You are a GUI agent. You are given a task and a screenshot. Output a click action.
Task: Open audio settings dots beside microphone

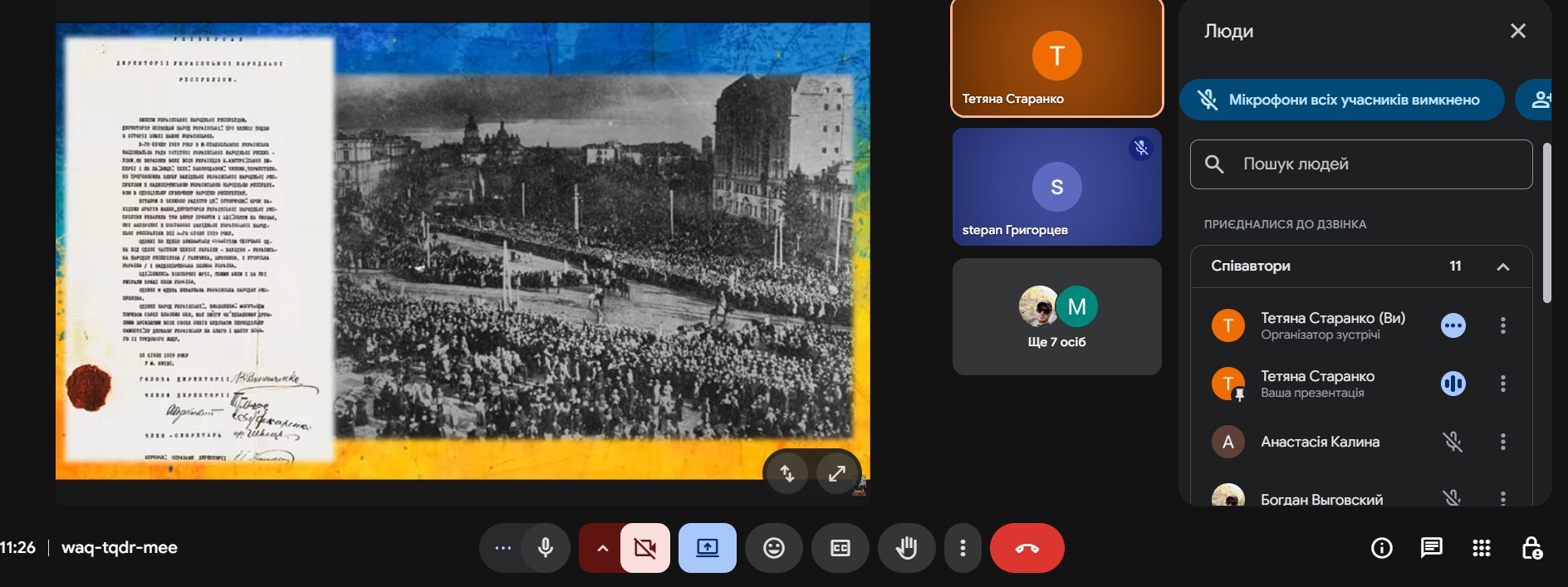502,548
